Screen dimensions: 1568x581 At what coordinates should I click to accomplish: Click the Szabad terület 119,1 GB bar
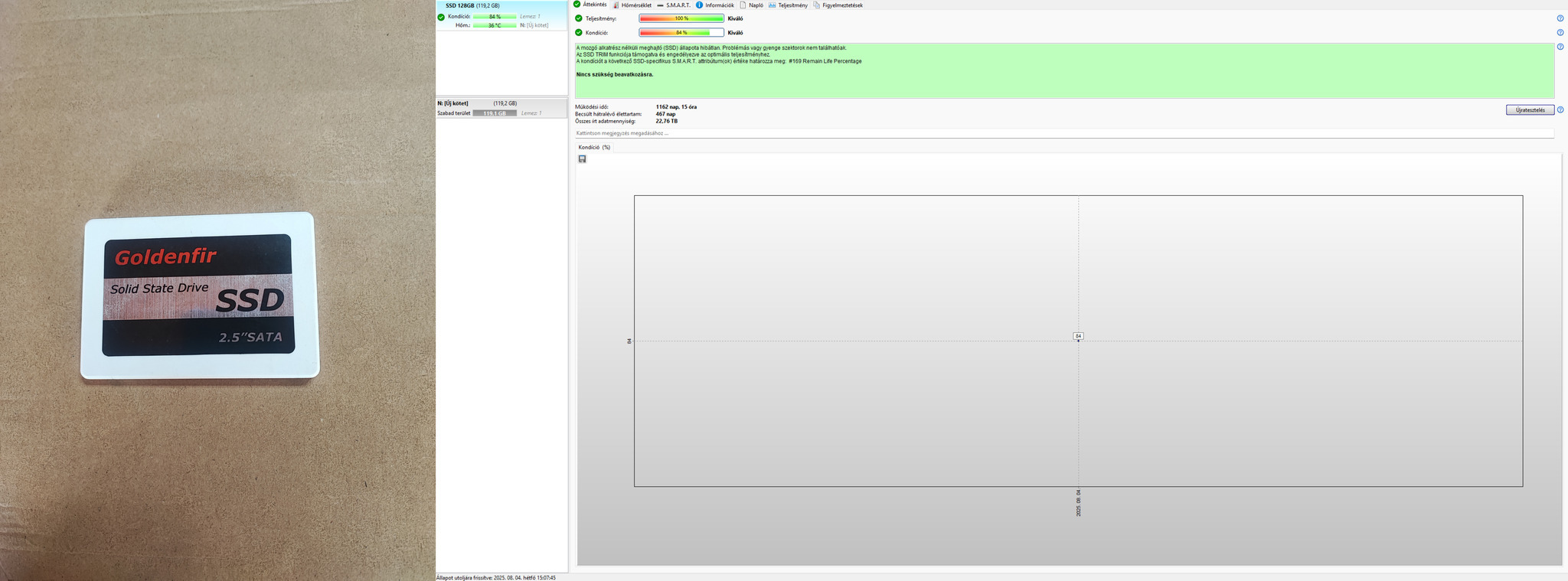pos(495,113)
